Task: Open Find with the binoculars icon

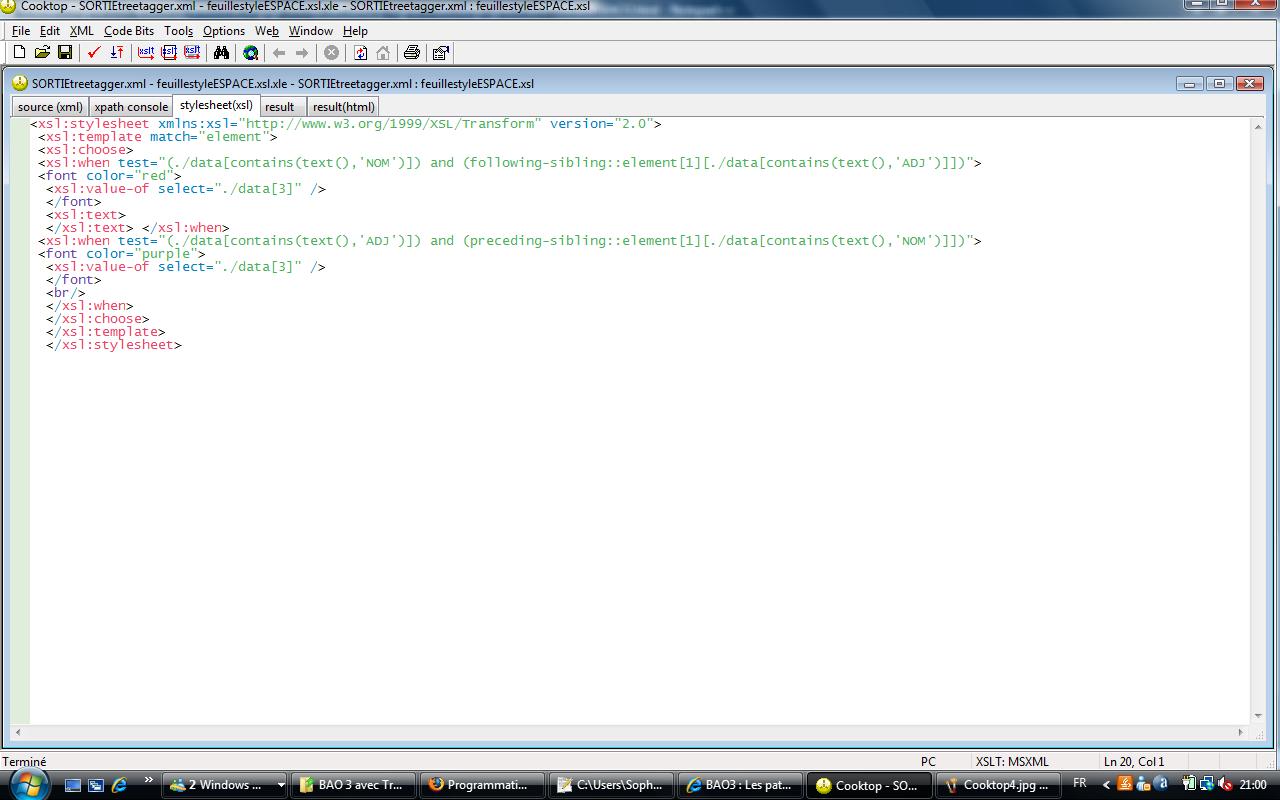Action: tap(221, 52)
